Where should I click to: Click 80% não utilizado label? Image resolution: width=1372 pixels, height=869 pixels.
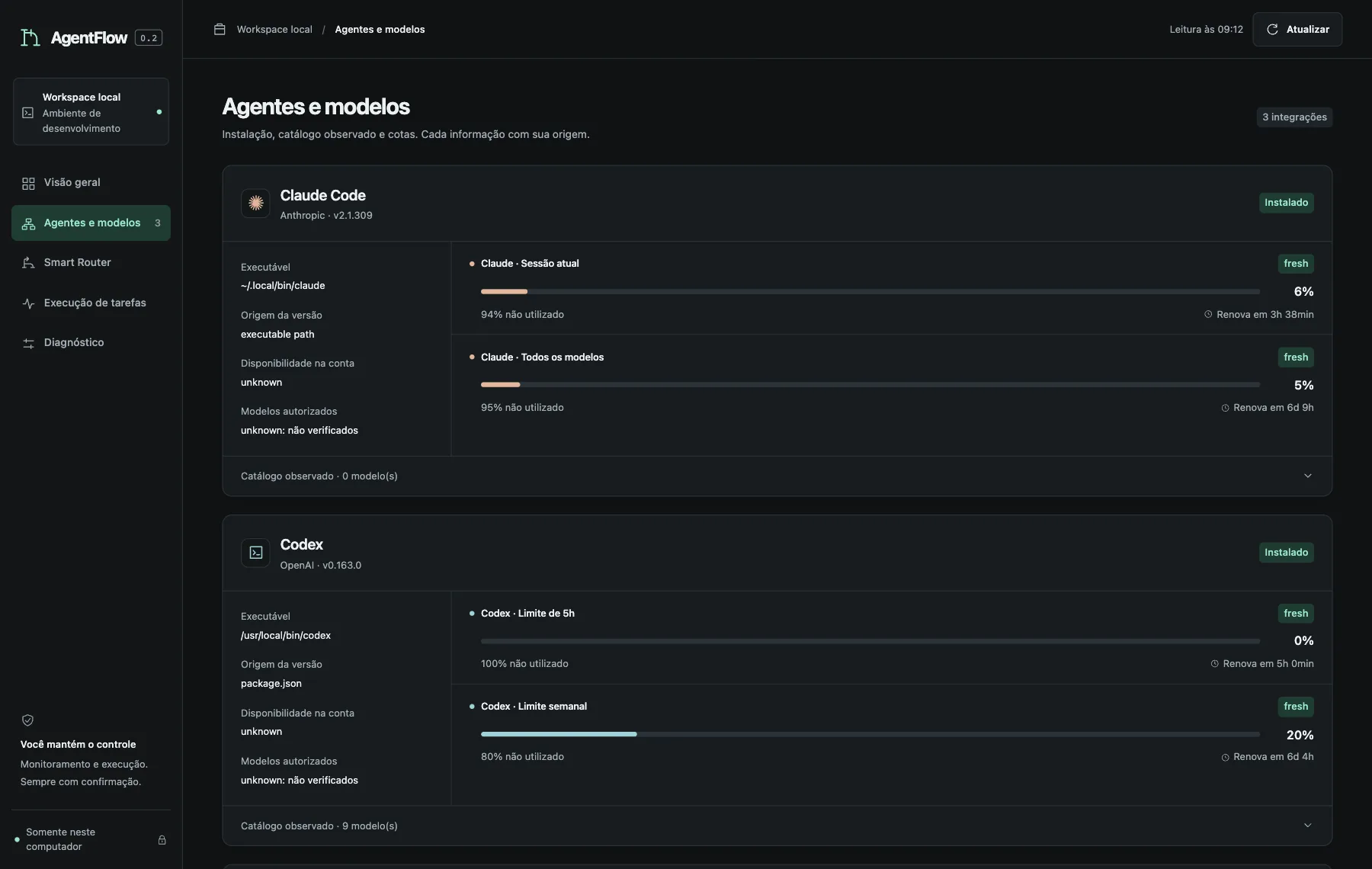(522, 757)
